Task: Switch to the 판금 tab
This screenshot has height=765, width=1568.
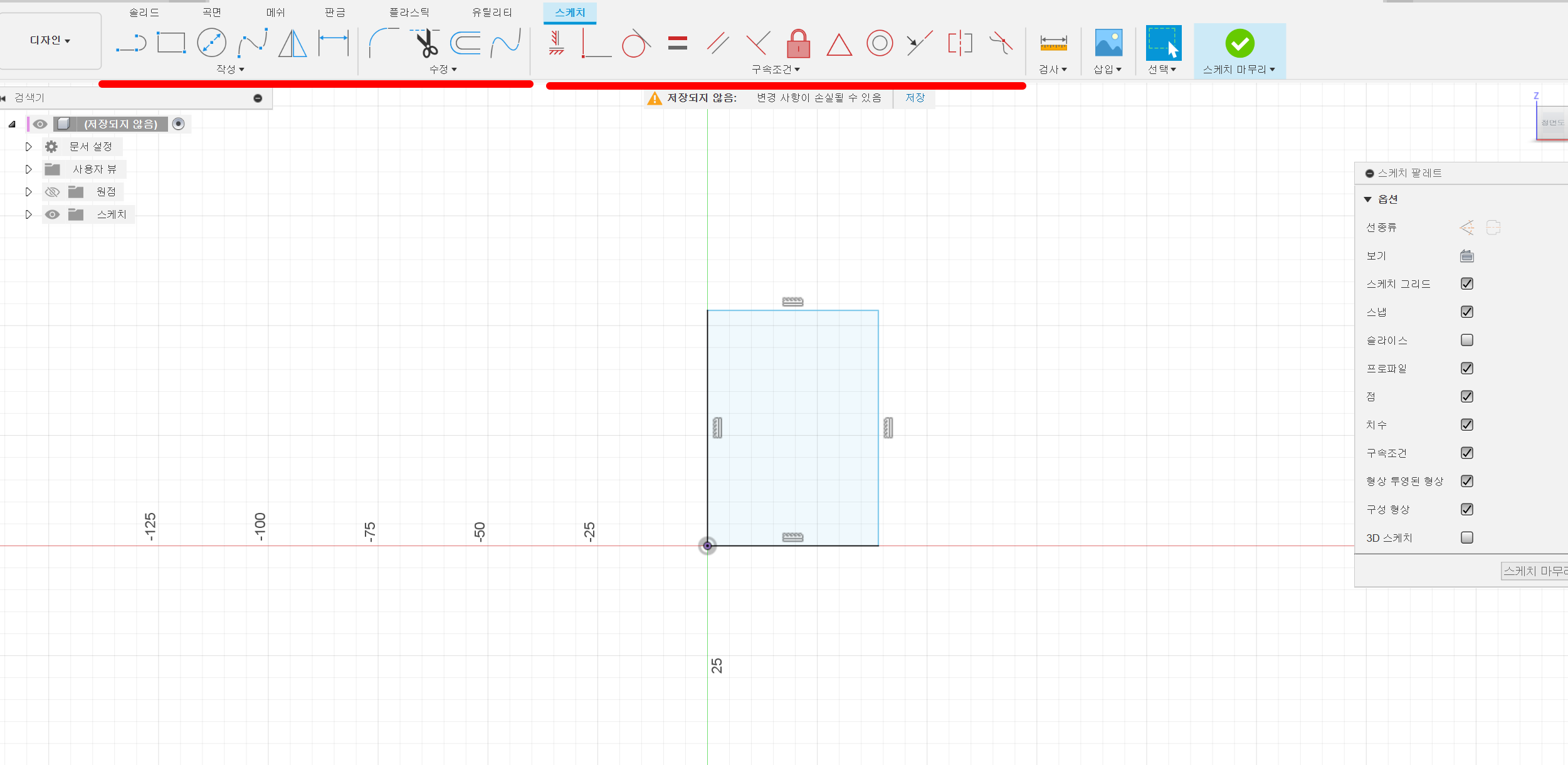Action: [335, 12]
